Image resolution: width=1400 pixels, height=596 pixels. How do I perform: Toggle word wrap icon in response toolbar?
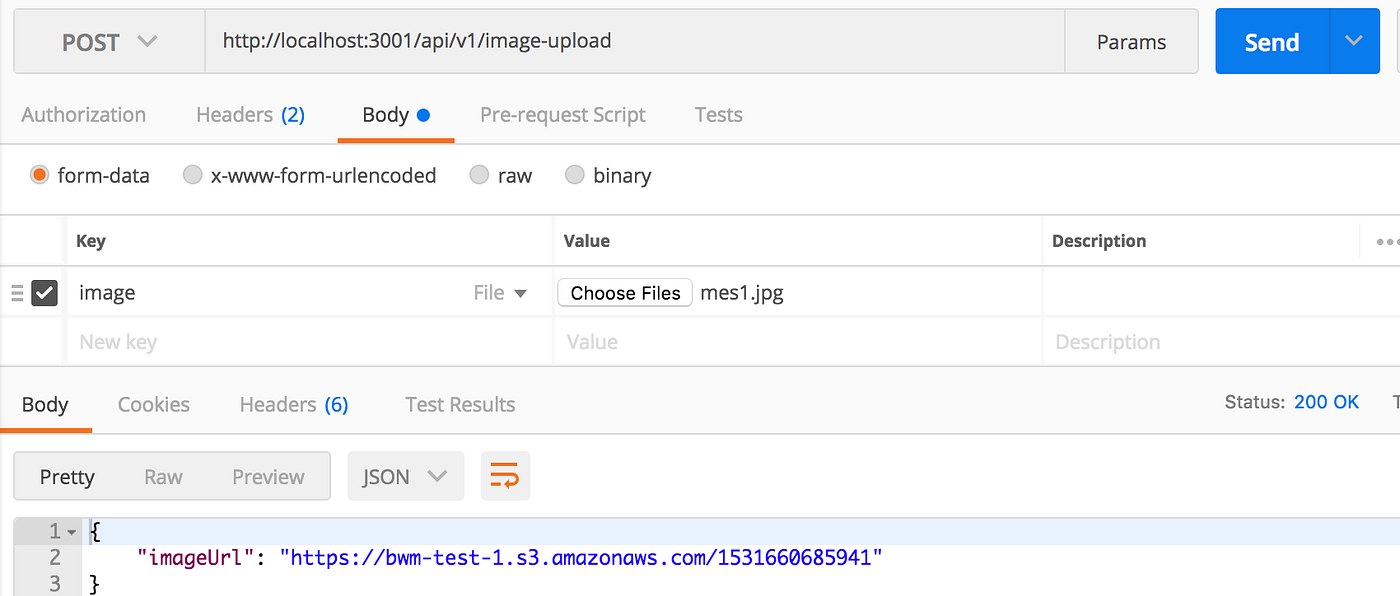[505, 476]
